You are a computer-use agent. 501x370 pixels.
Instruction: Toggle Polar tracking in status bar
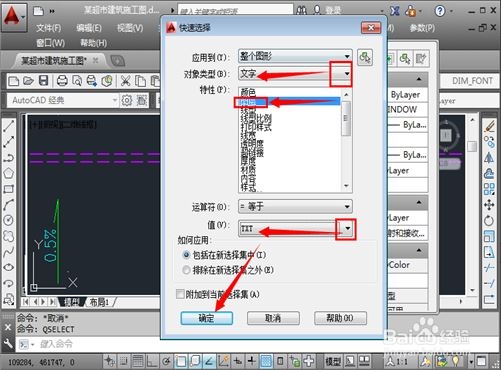tap(167, 361)
